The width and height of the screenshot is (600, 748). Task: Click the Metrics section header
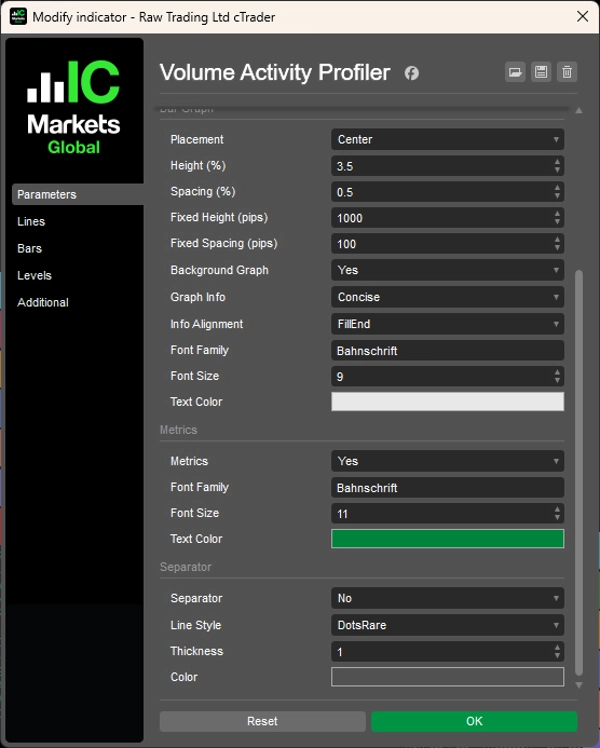pos(178,430)
